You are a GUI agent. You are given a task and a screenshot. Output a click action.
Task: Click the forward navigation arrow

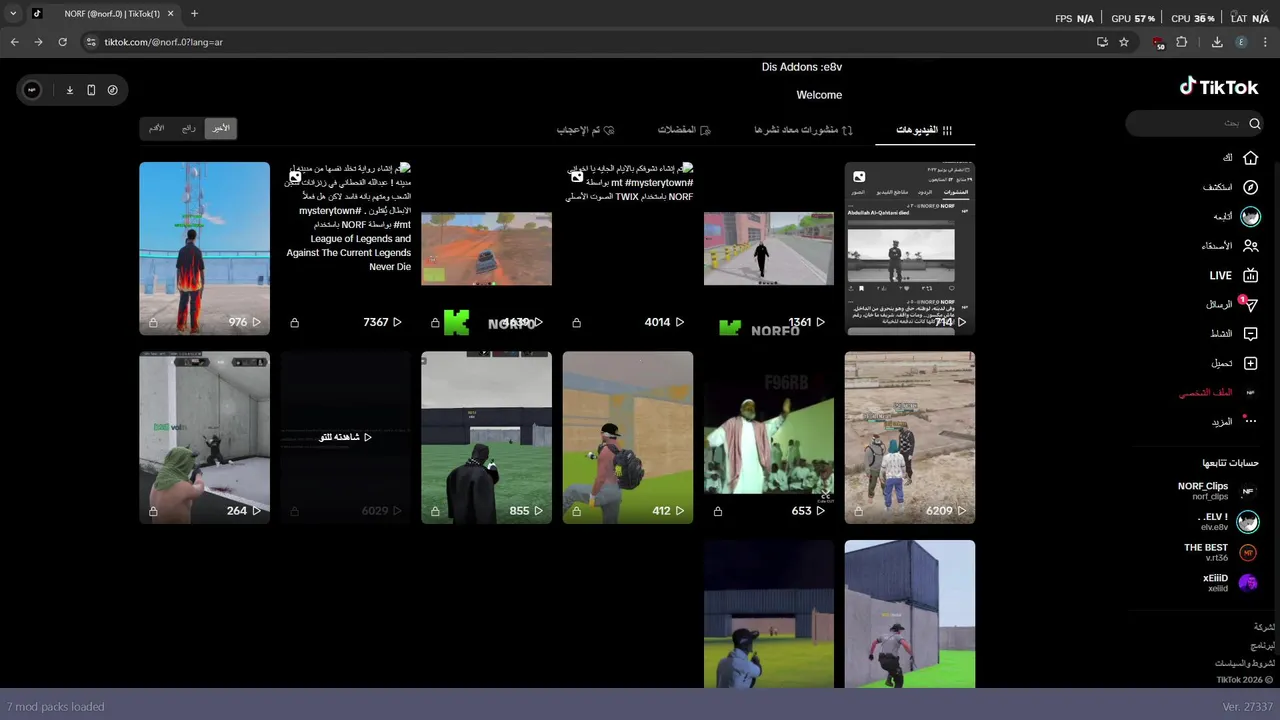coord(38,42)
